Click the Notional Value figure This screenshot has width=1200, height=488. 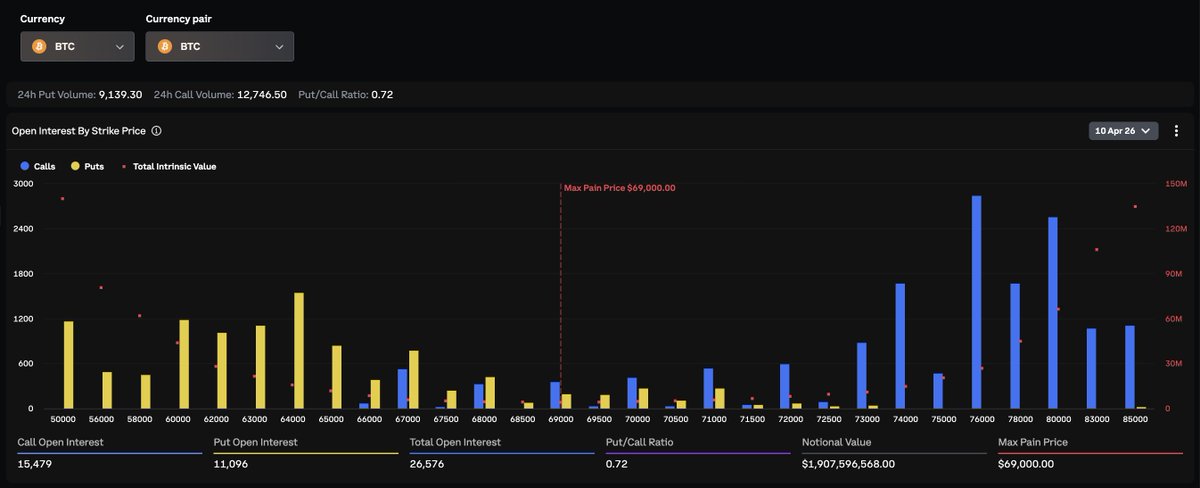848,464
